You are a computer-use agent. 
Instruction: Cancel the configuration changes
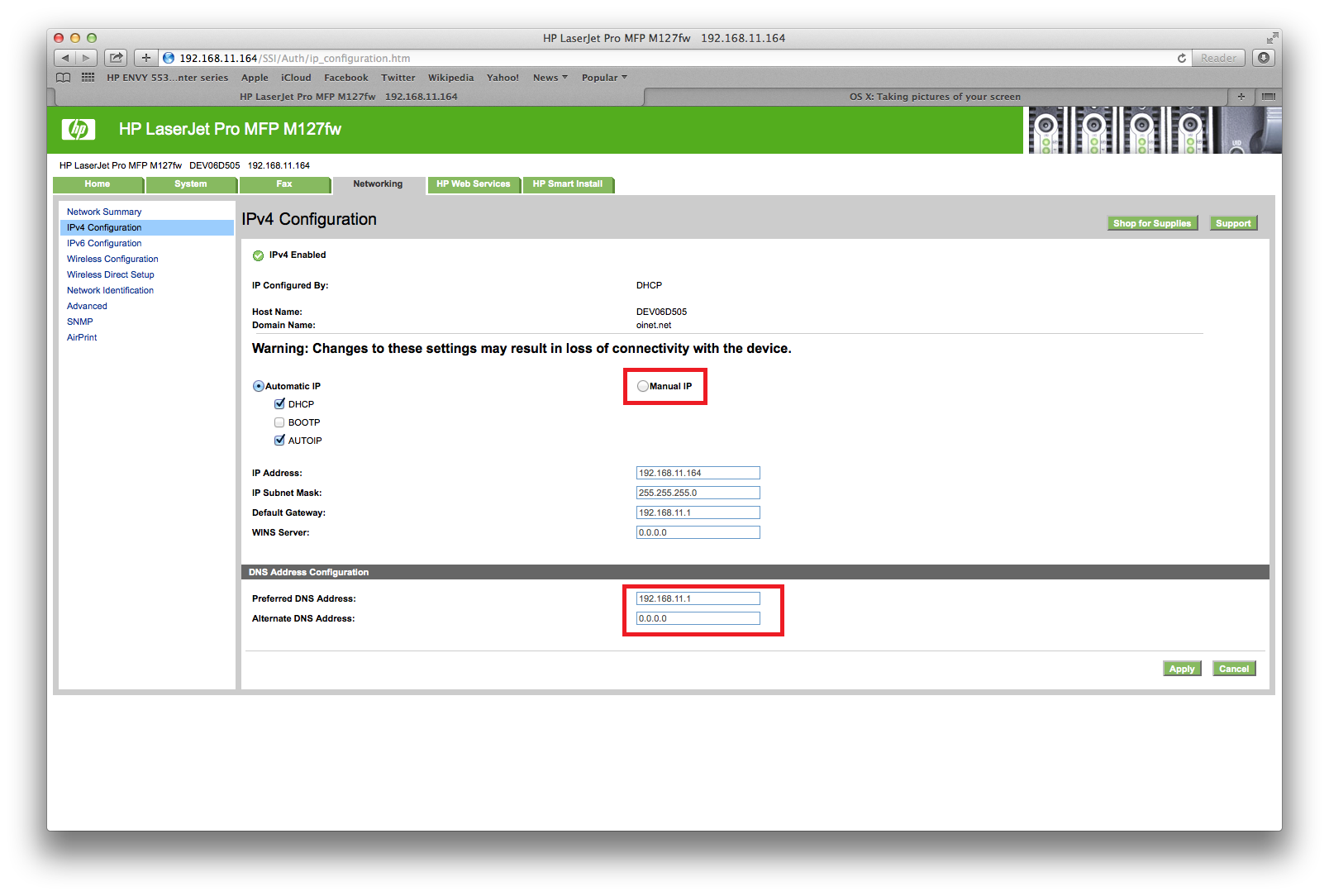(1234, 669)
